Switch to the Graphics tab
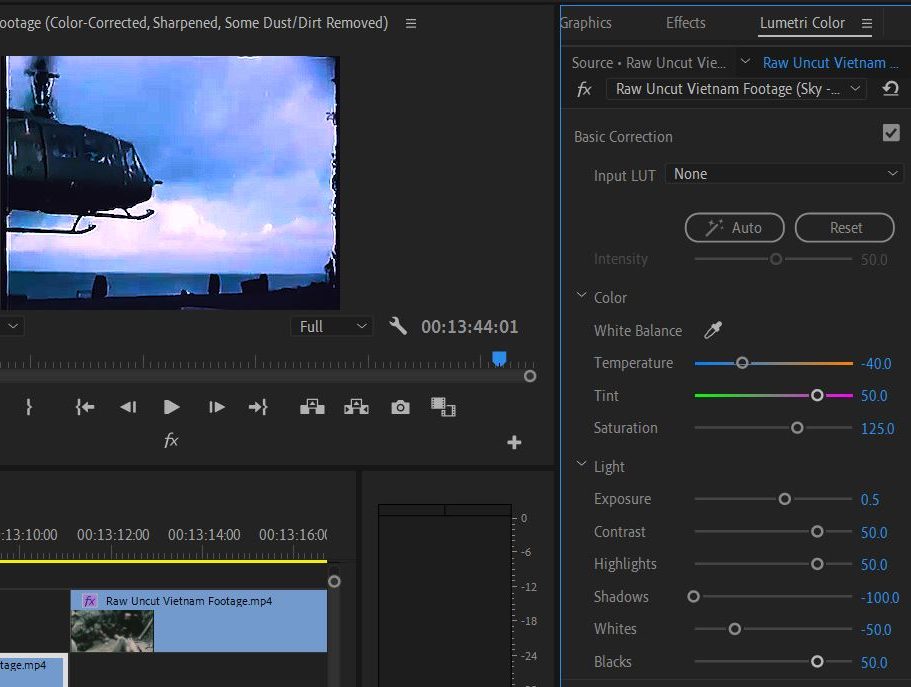911x687 pixels. coord(586,23)
